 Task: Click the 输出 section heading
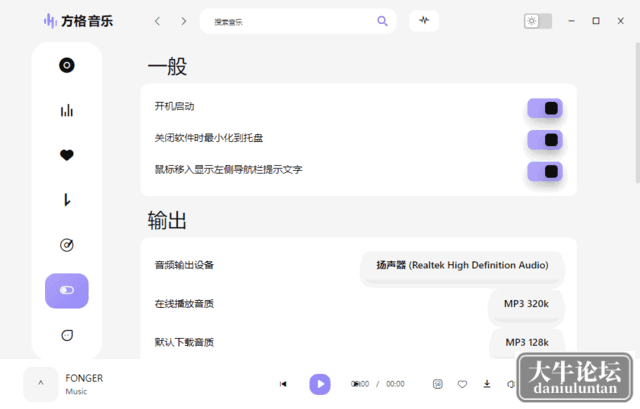[167, 220]
